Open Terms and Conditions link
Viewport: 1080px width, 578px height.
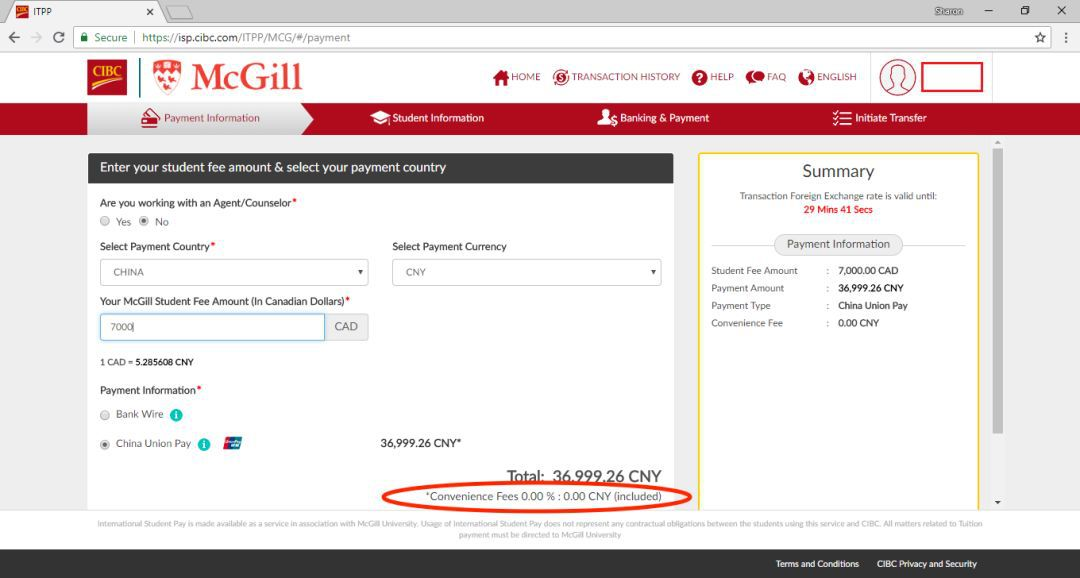[x=817, y=564]
